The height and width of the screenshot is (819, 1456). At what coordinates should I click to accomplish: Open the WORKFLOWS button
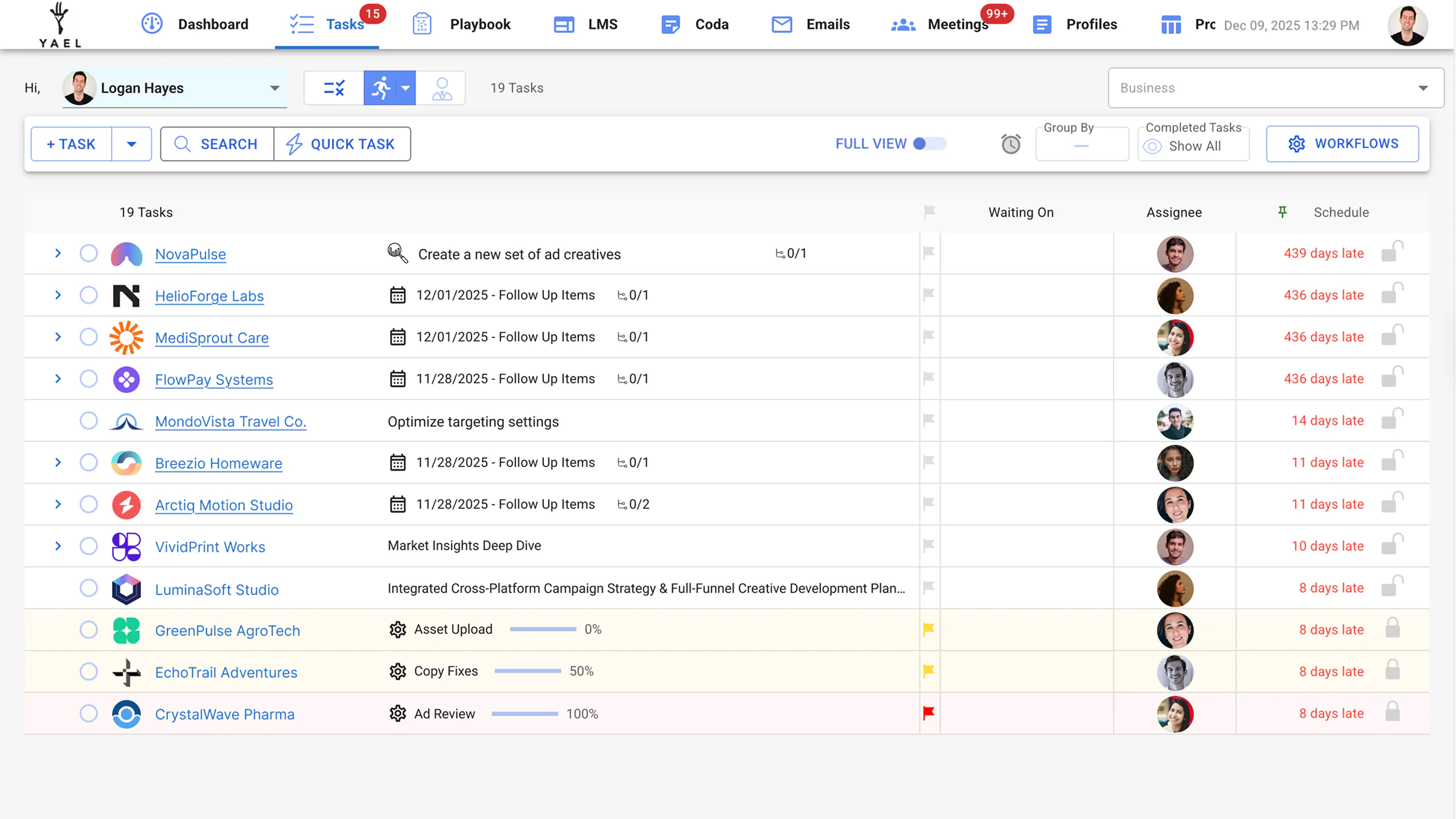coord(1342,144)
